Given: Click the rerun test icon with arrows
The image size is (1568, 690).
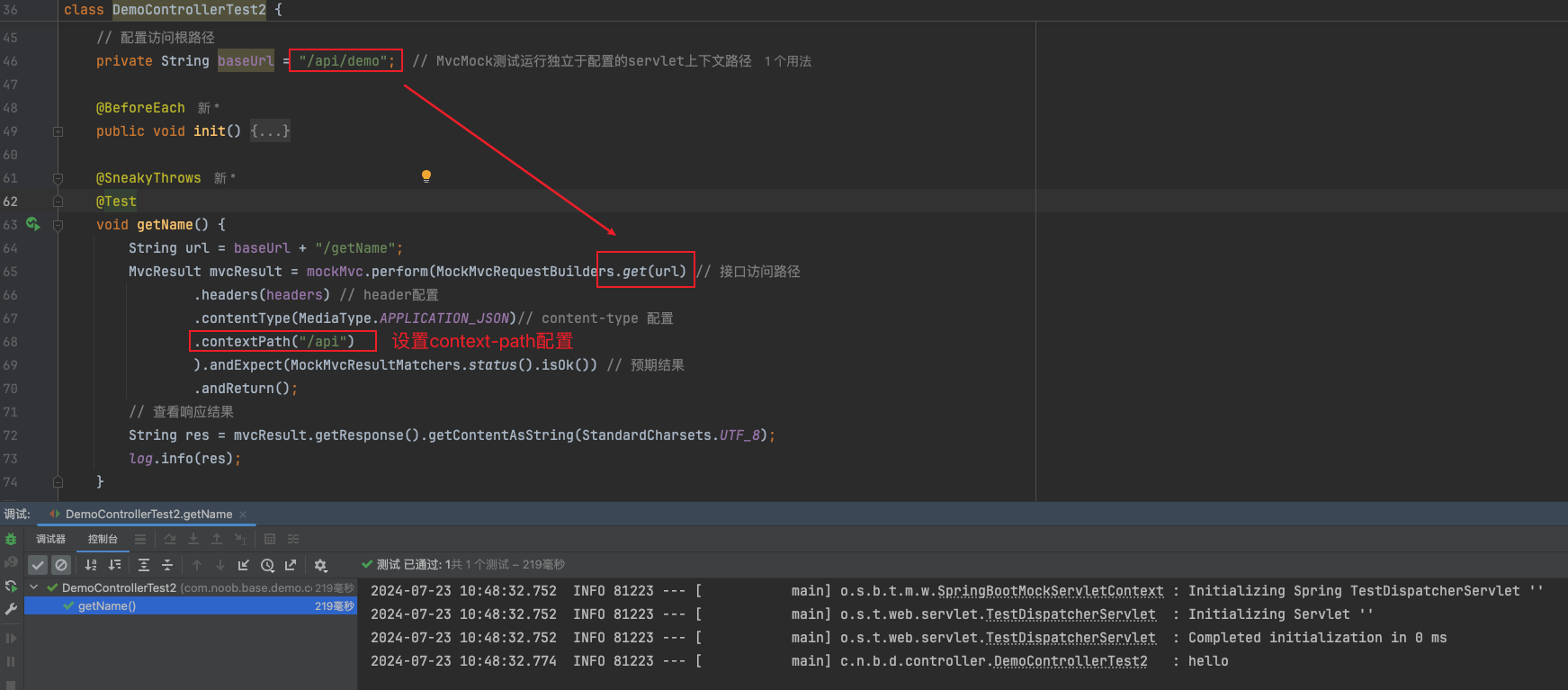Looking at the screenshot, I should (x=11, y=586).
